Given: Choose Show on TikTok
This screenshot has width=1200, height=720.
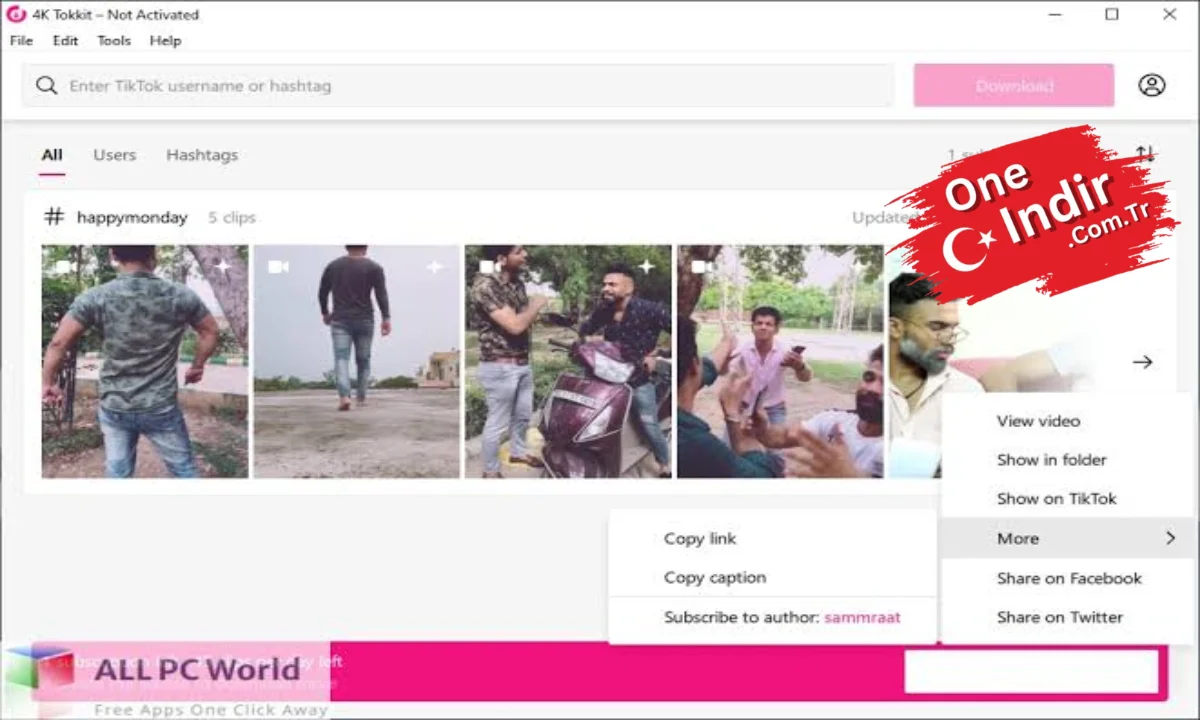Looking at the screenshot, I should coord(1069,499).
